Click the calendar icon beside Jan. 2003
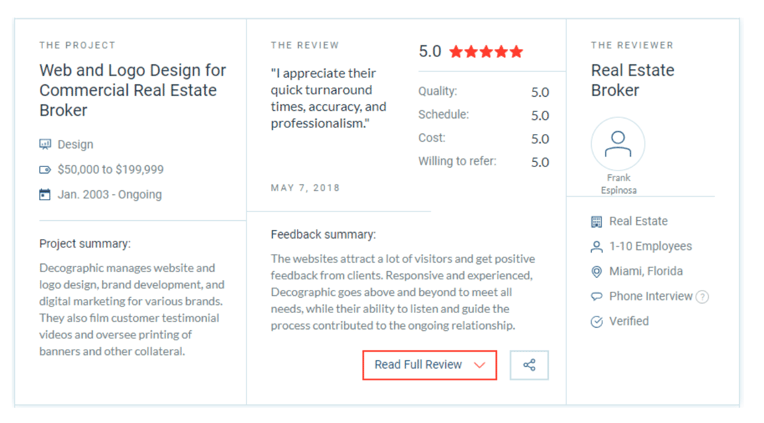Viewport: 764px width, 423px height. [x=45, y=194]
